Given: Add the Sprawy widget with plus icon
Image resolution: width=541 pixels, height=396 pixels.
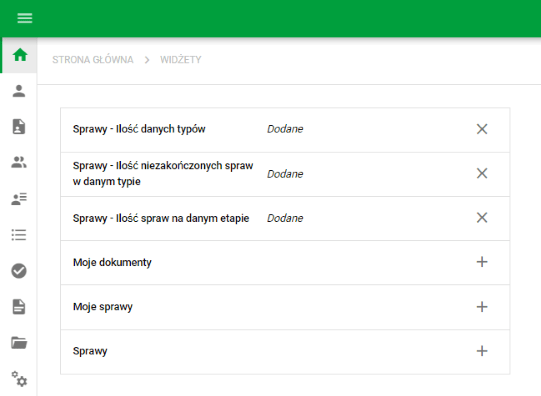Looking at the screenshot, I should tap(482, 351).
